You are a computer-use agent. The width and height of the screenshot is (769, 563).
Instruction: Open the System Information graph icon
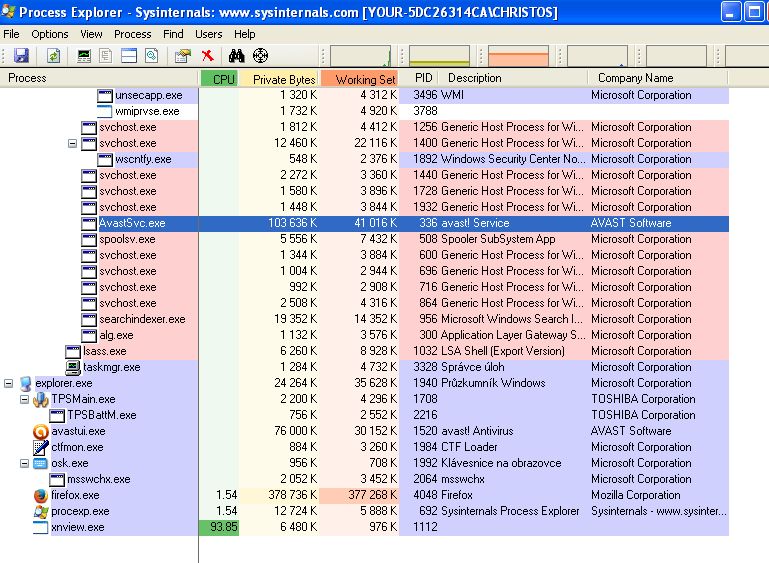point(84,55)
